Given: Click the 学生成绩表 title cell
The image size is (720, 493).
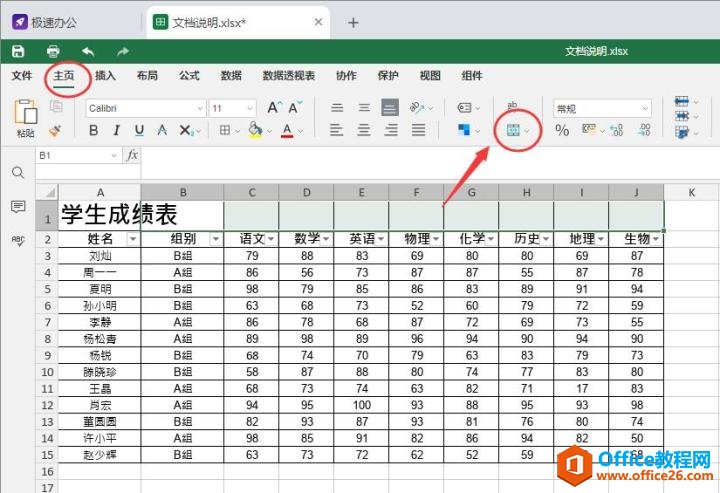Looking at the screenshot, I should 100,215.
